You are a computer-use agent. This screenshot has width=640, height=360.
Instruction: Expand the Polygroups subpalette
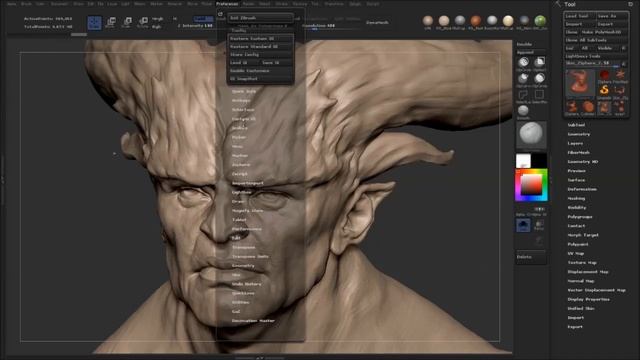point(580,217)
